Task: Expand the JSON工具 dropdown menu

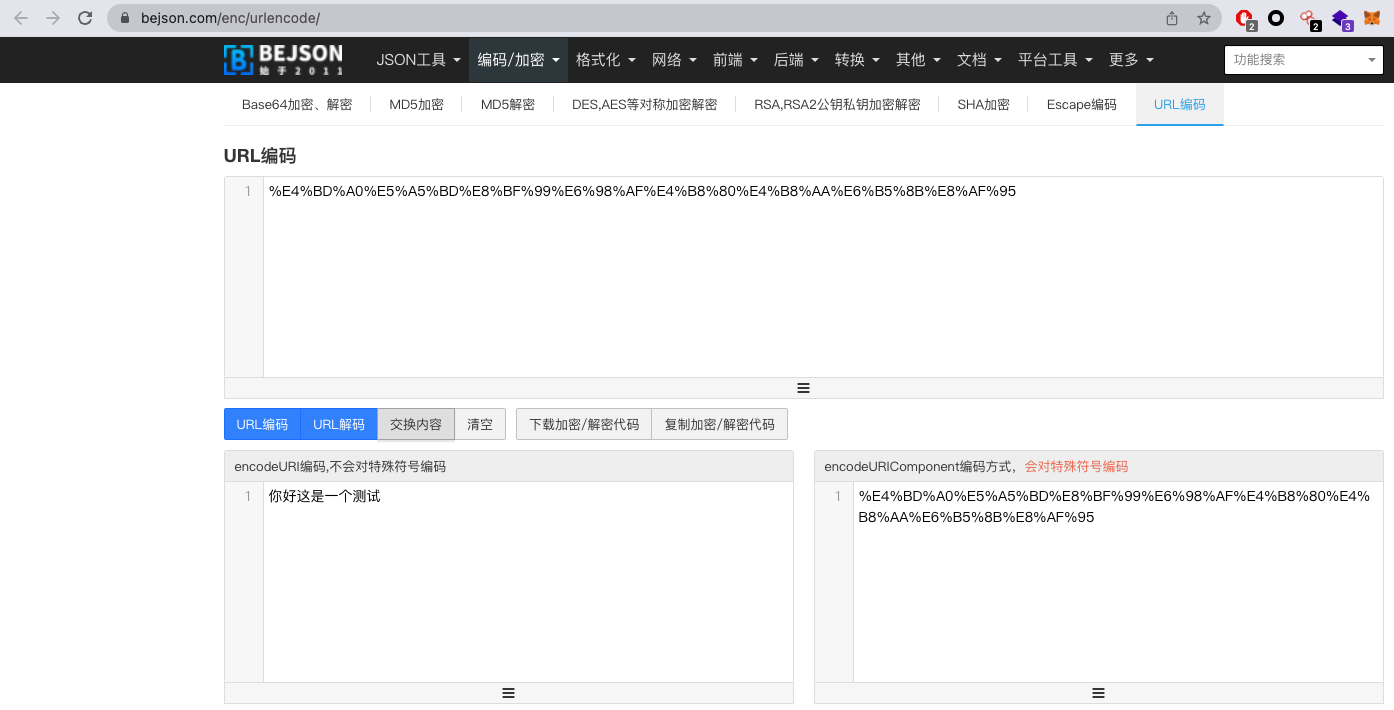Action: pos(418,60)
